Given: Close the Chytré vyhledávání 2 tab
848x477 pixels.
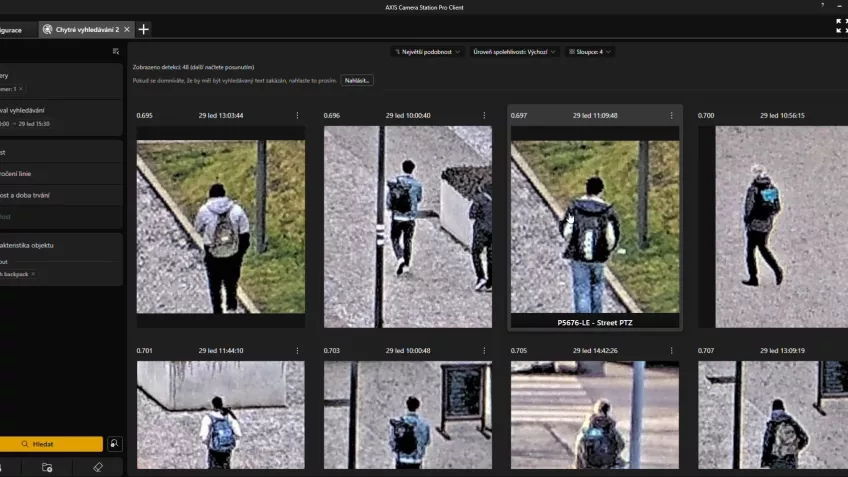Looking at the screenshot, I should [127, 30].
